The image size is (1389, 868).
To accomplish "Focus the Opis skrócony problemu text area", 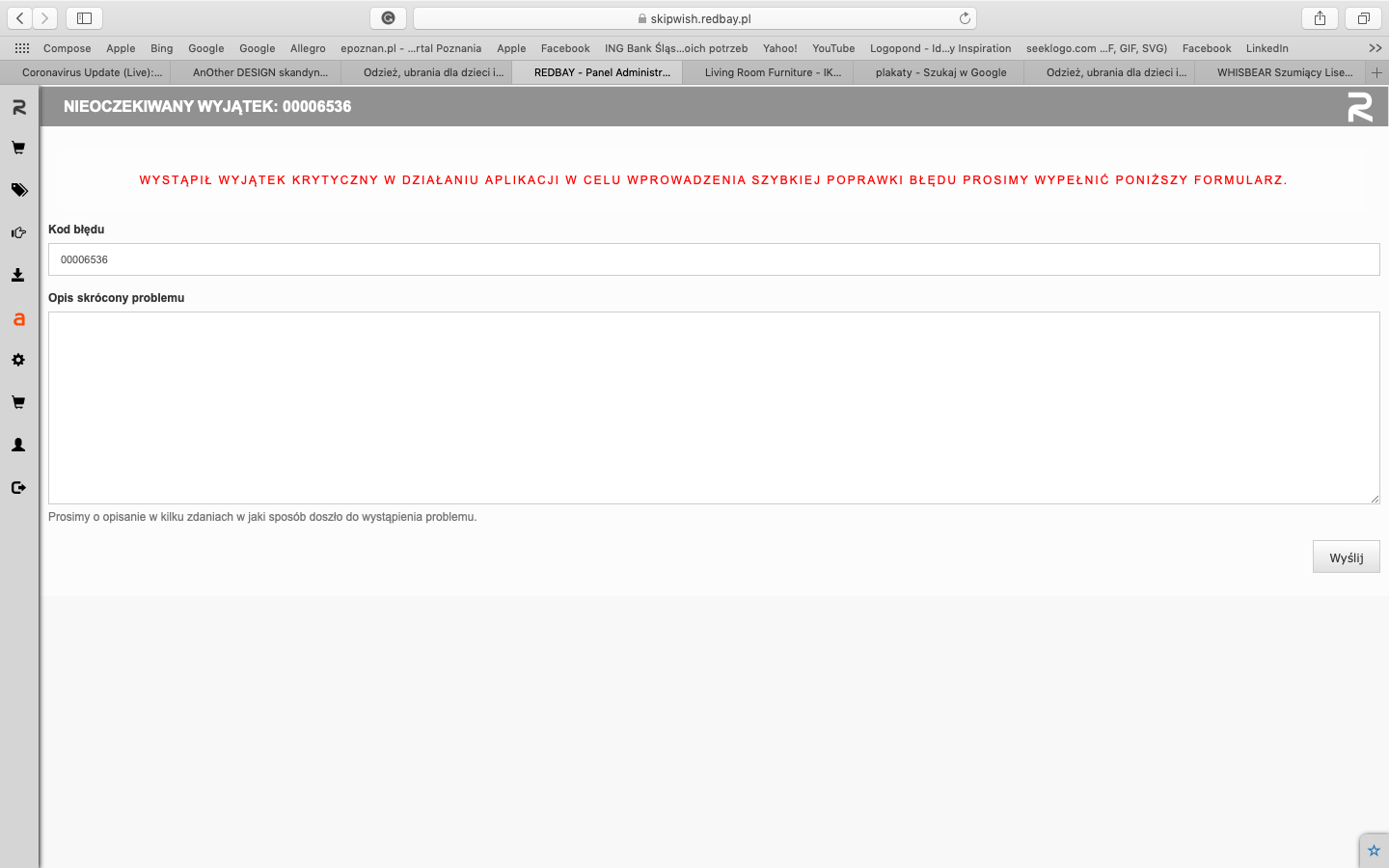I will (714, 407).
